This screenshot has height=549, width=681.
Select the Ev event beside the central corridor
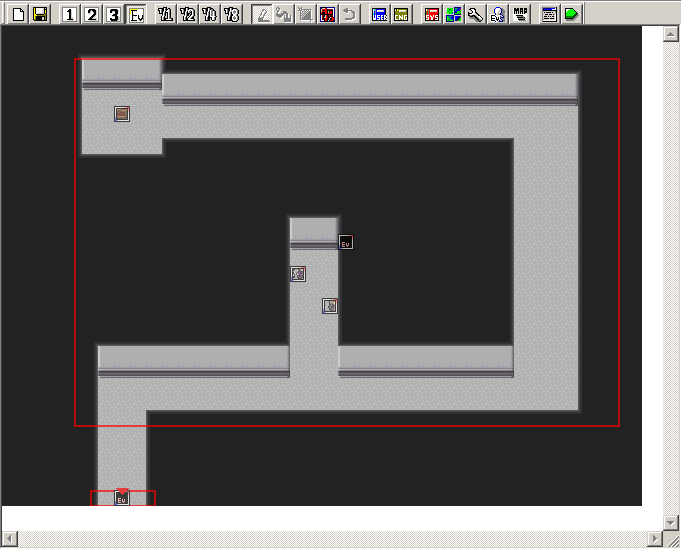[346, 242]
